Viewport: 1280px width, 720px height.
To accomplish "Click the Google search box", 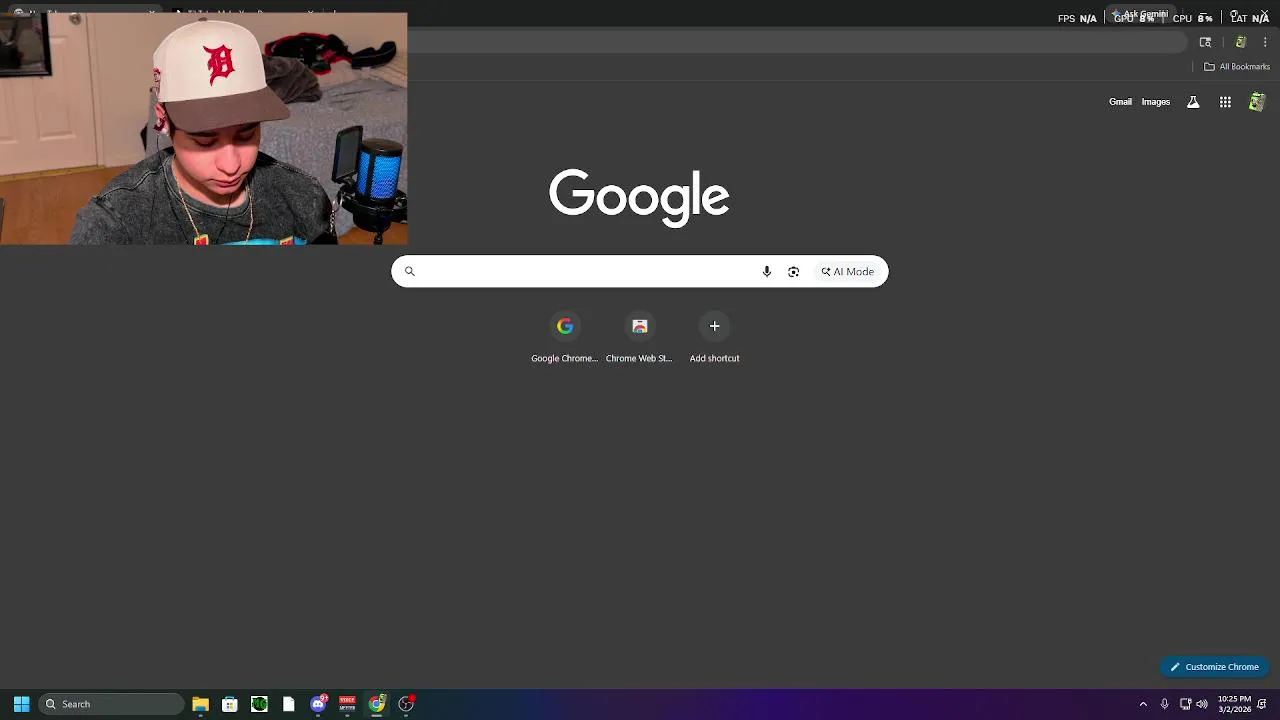I will [640, 271].
